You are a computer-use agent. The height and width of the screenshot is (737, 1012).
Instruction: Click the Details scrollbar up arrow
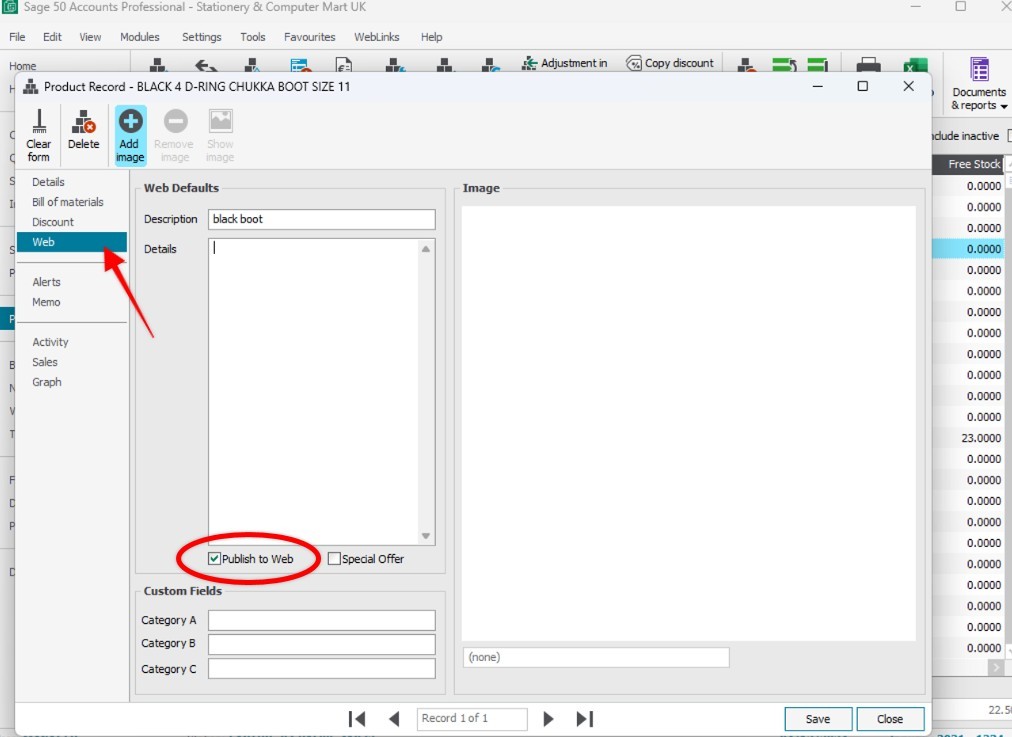coord(426,249)
